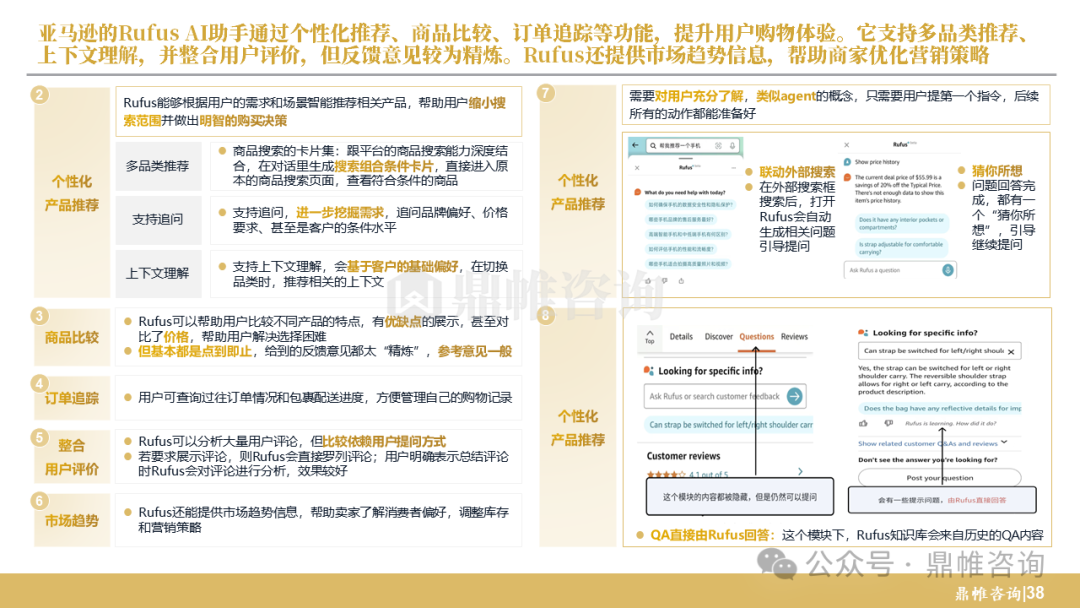Click the arrow submit button in customer feedback search
The width and height of the screenshot is (1080, 608).
[795, 396]
